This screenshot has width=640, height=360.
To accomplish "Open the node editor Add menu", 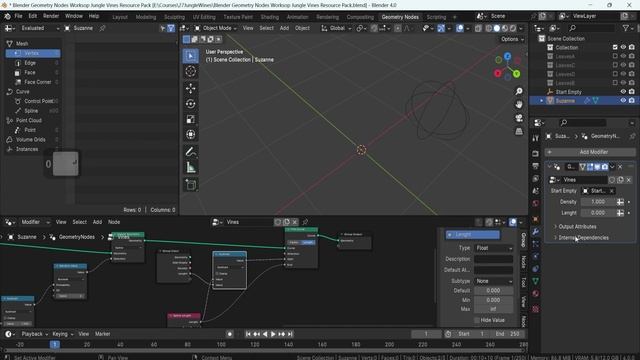I will [97, 222].
